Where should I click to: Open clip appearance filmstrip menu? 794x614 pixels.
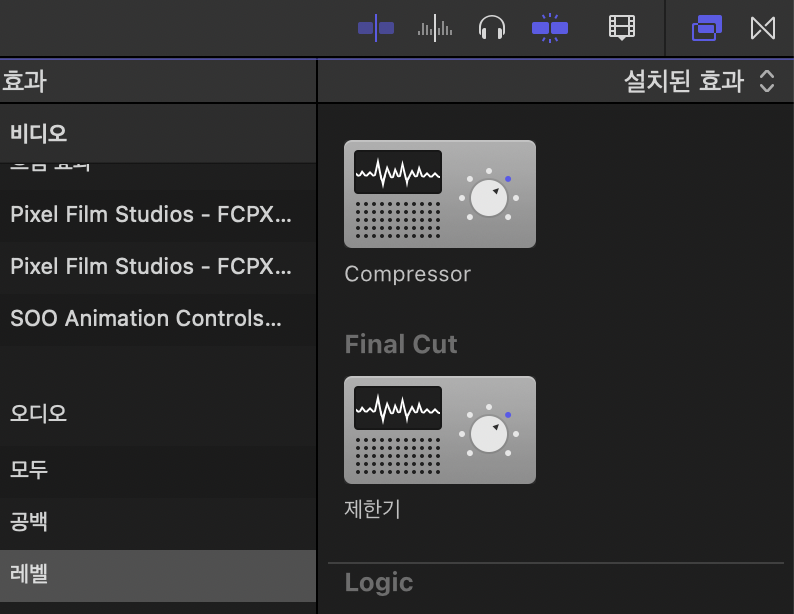click(x=622, y=27)
